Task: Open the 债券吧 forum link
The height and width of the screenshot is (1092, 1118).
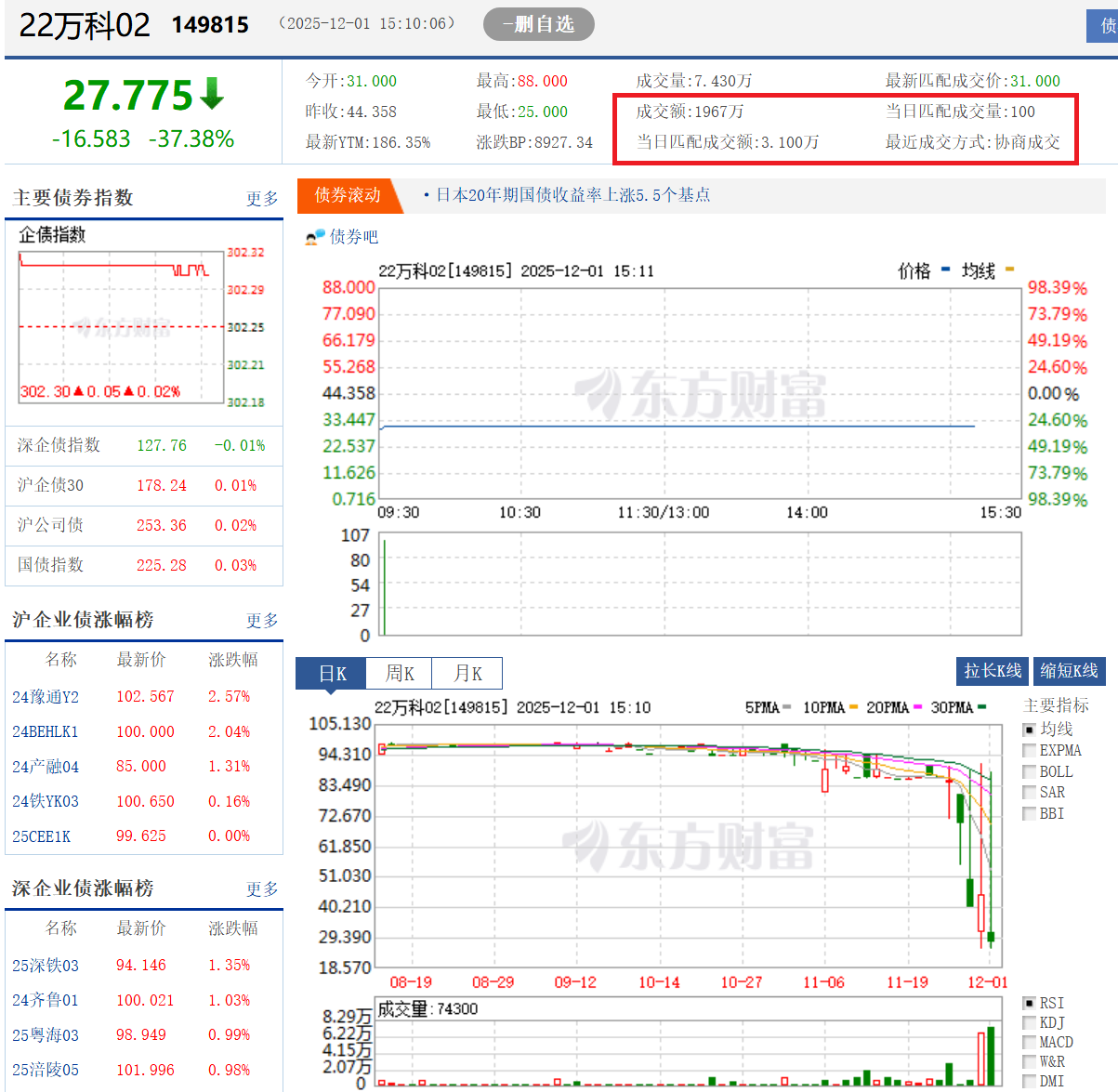Action: pyautogui.click(x=354, y=237)
